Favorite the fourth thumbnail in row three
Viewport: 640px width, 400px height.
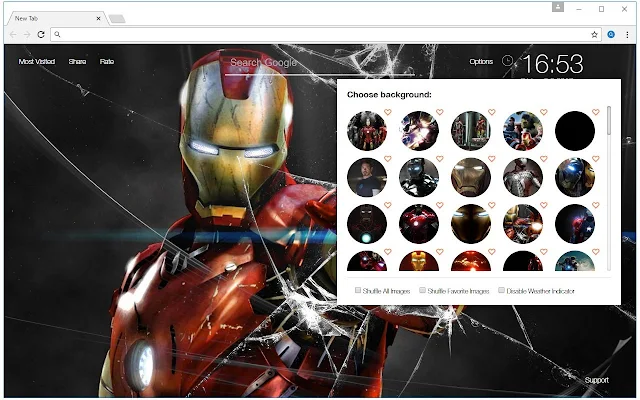pos(544,205)
